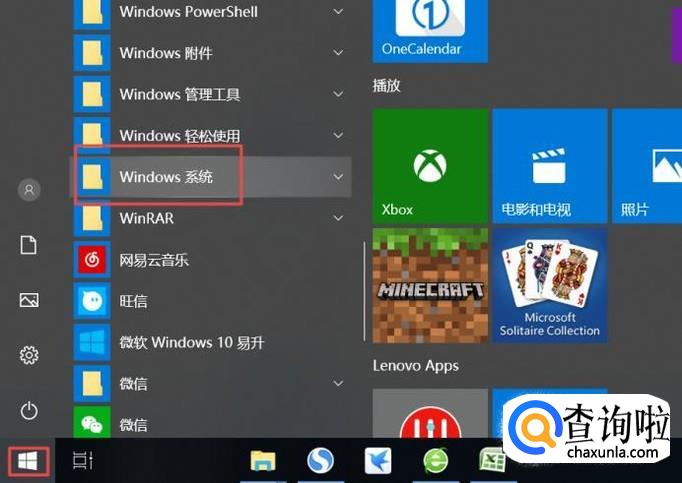Click the user account icon
This screenshot has width=682, height=483.
(29, 189)
